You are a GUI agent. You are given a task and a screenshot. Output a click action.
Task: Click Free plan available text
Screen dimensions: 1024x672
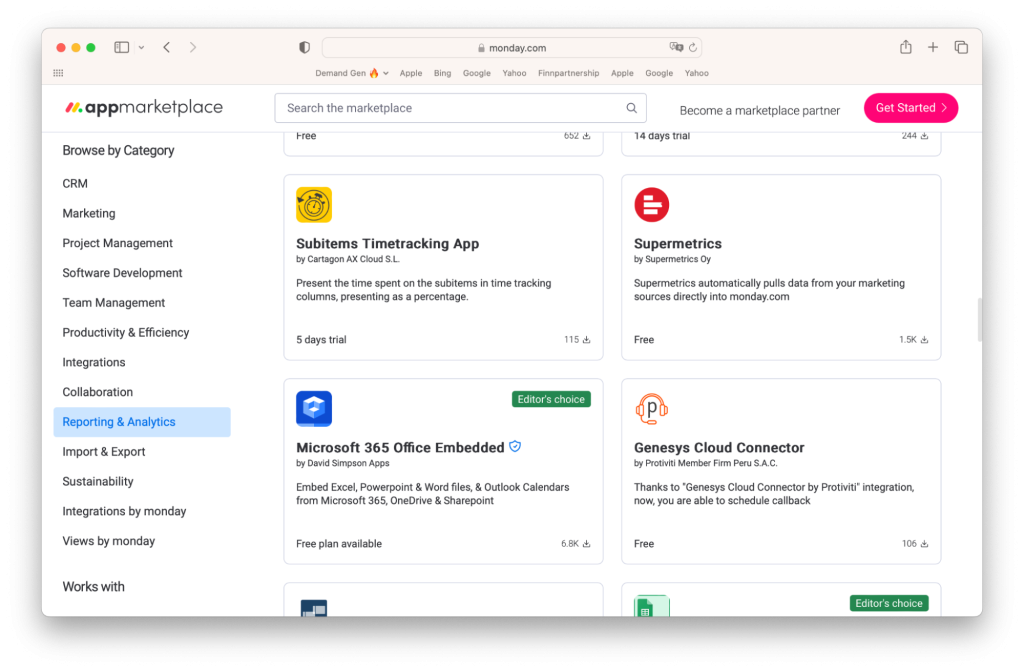pyautogui.click(x=339, y=544)
